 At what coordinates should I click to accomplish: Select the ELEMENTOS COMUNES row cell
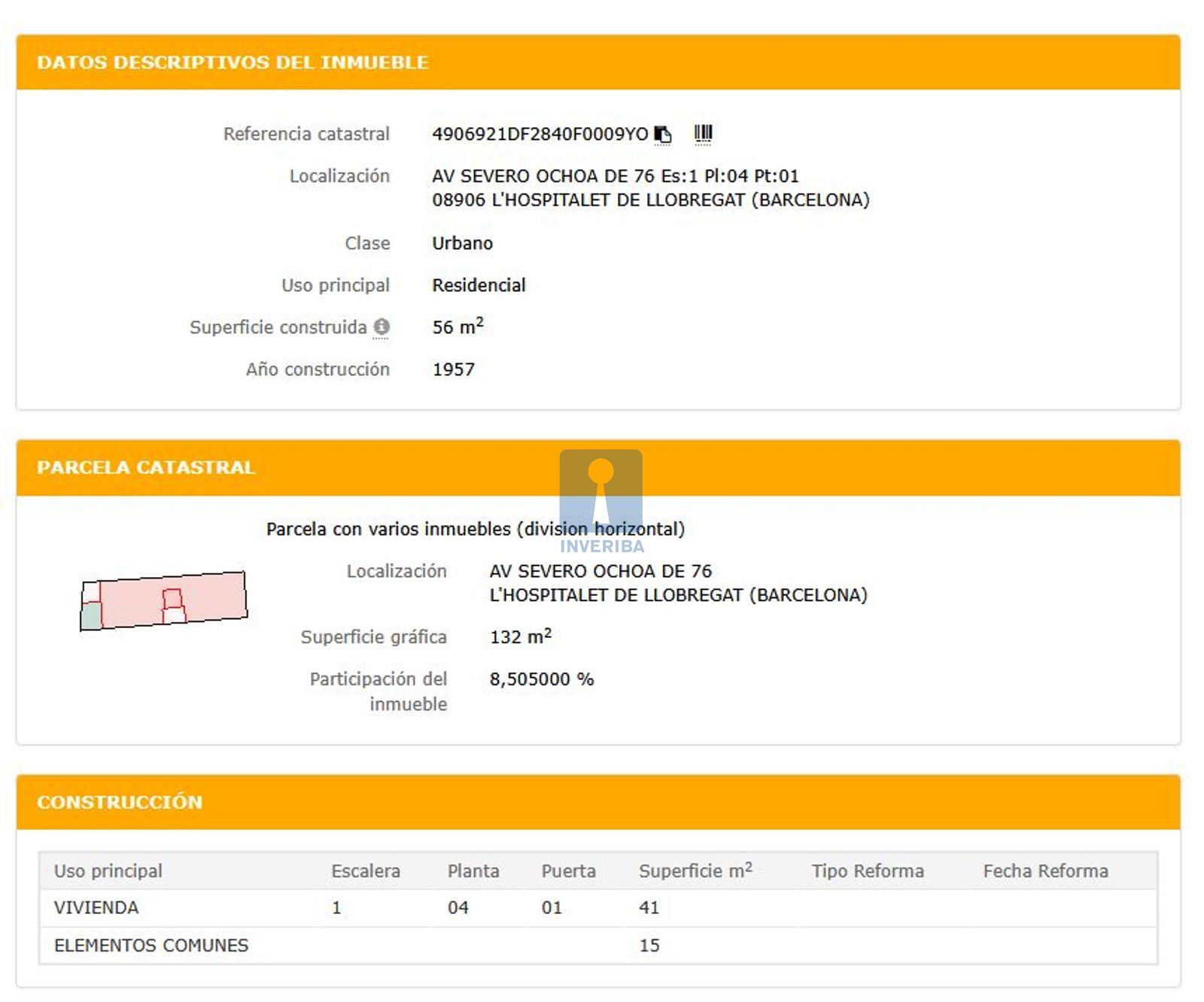pyautogui.click(x=151, y=946)
